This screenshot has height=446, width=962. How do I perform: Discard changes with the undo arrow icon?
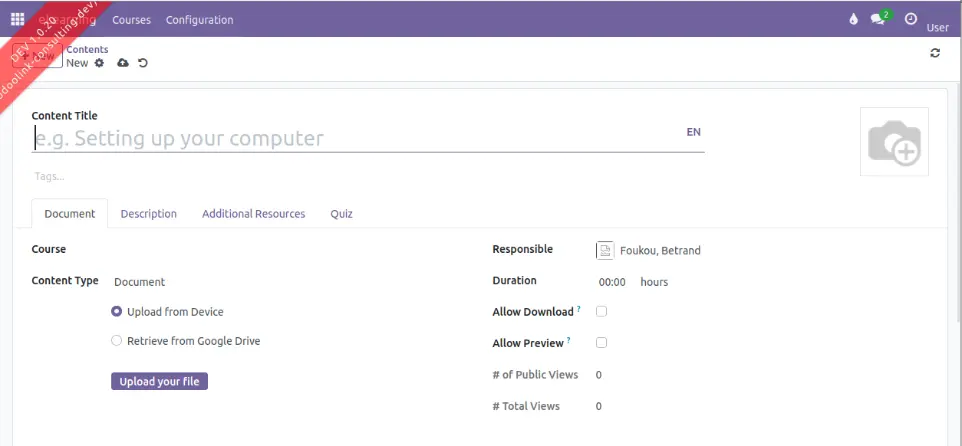point(143,63)
